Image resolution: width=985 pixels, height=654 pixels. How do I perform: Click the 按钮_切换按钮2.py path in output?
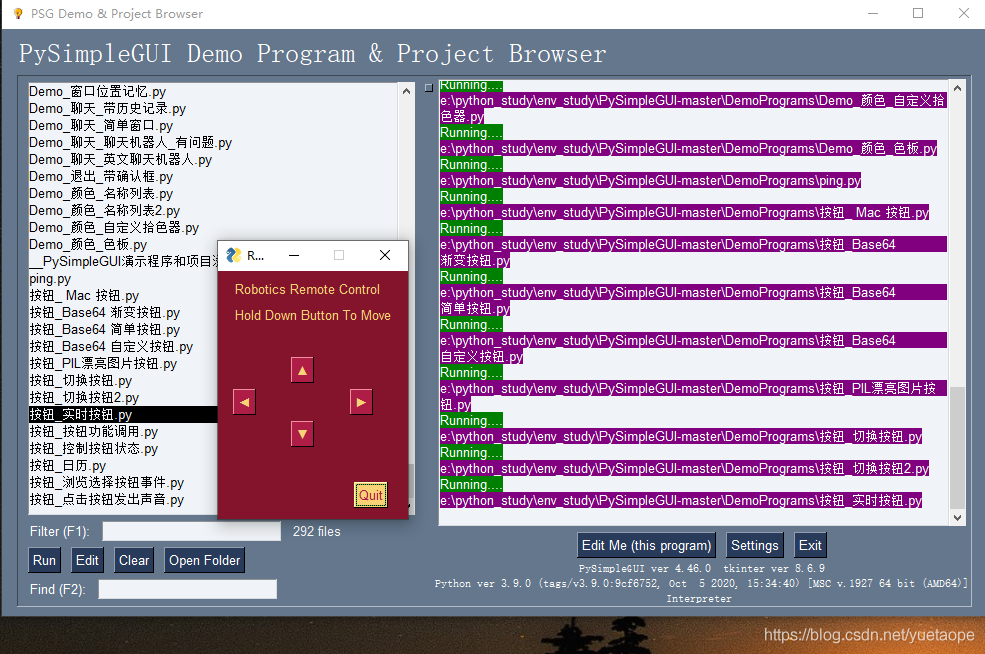[684, 469]
